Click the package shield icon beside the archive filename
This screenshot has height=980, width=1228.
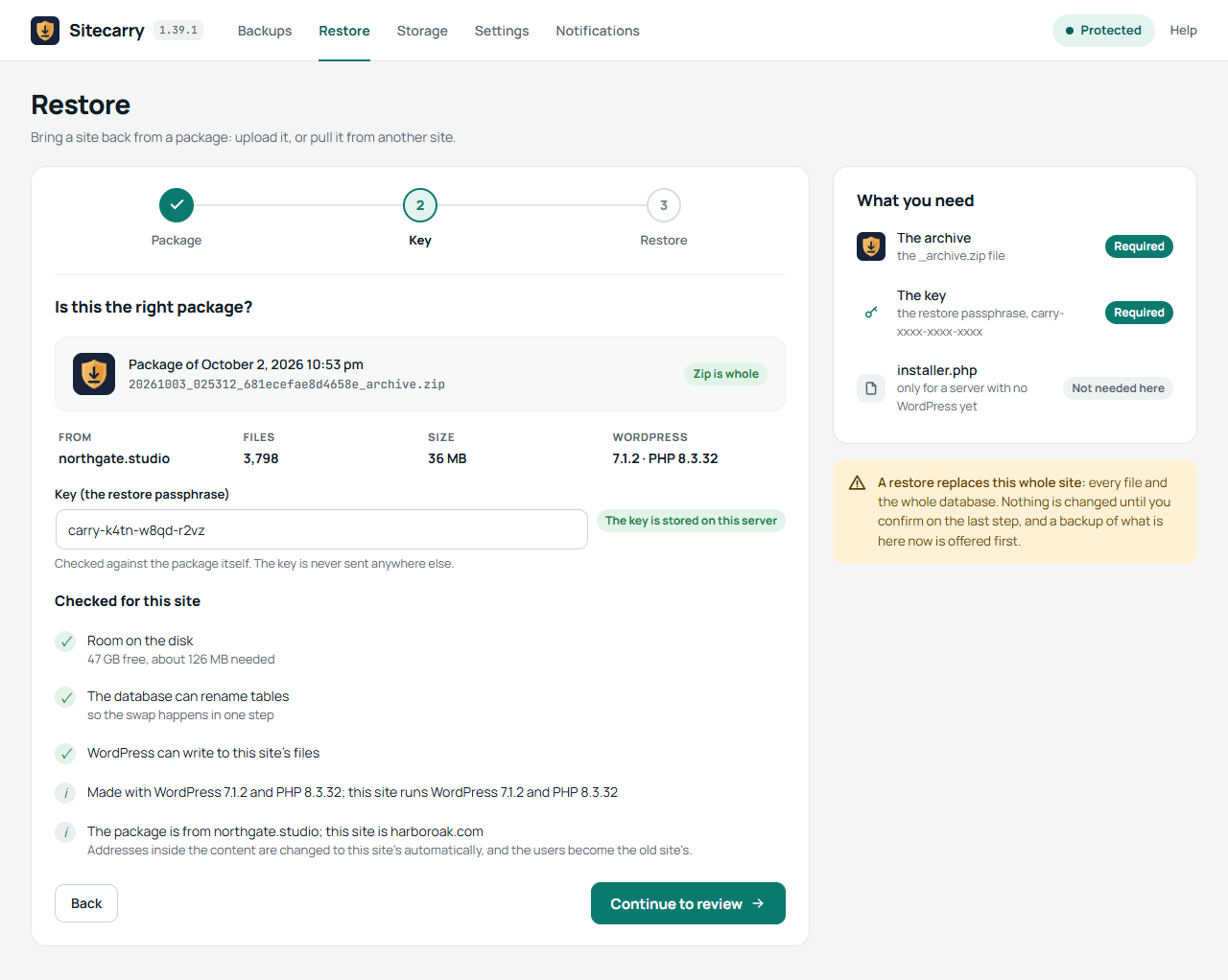(x=94, y=374)
